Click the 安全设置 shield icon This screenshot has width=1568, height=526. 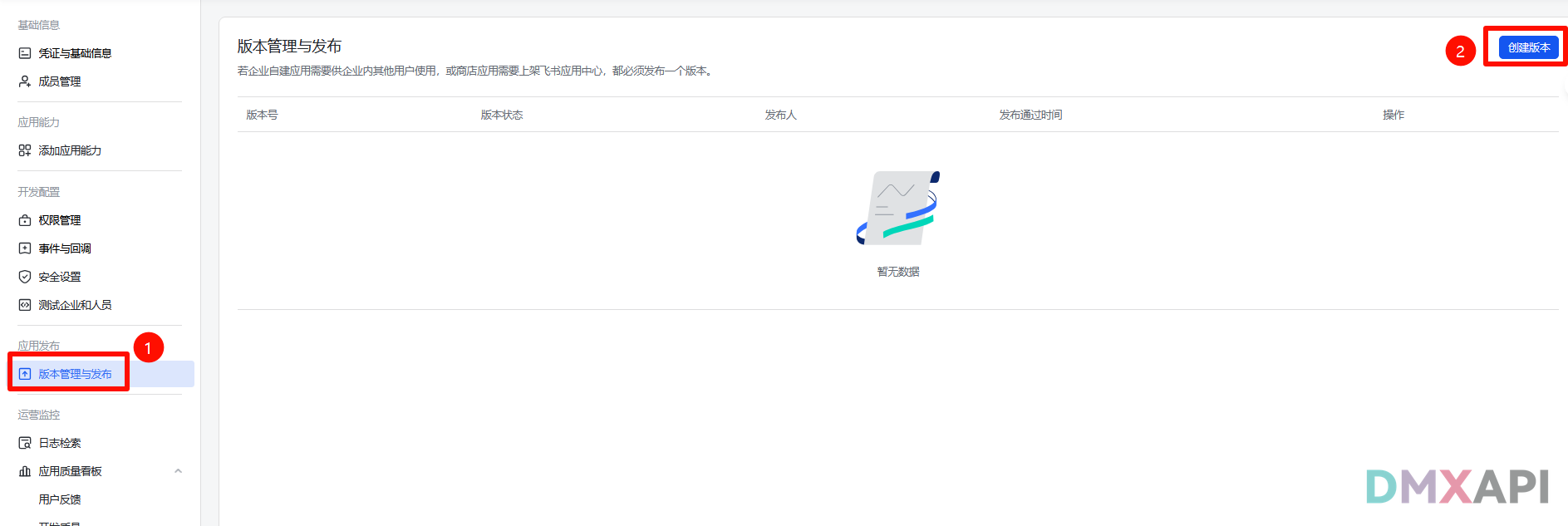click(x=25, y=277)
